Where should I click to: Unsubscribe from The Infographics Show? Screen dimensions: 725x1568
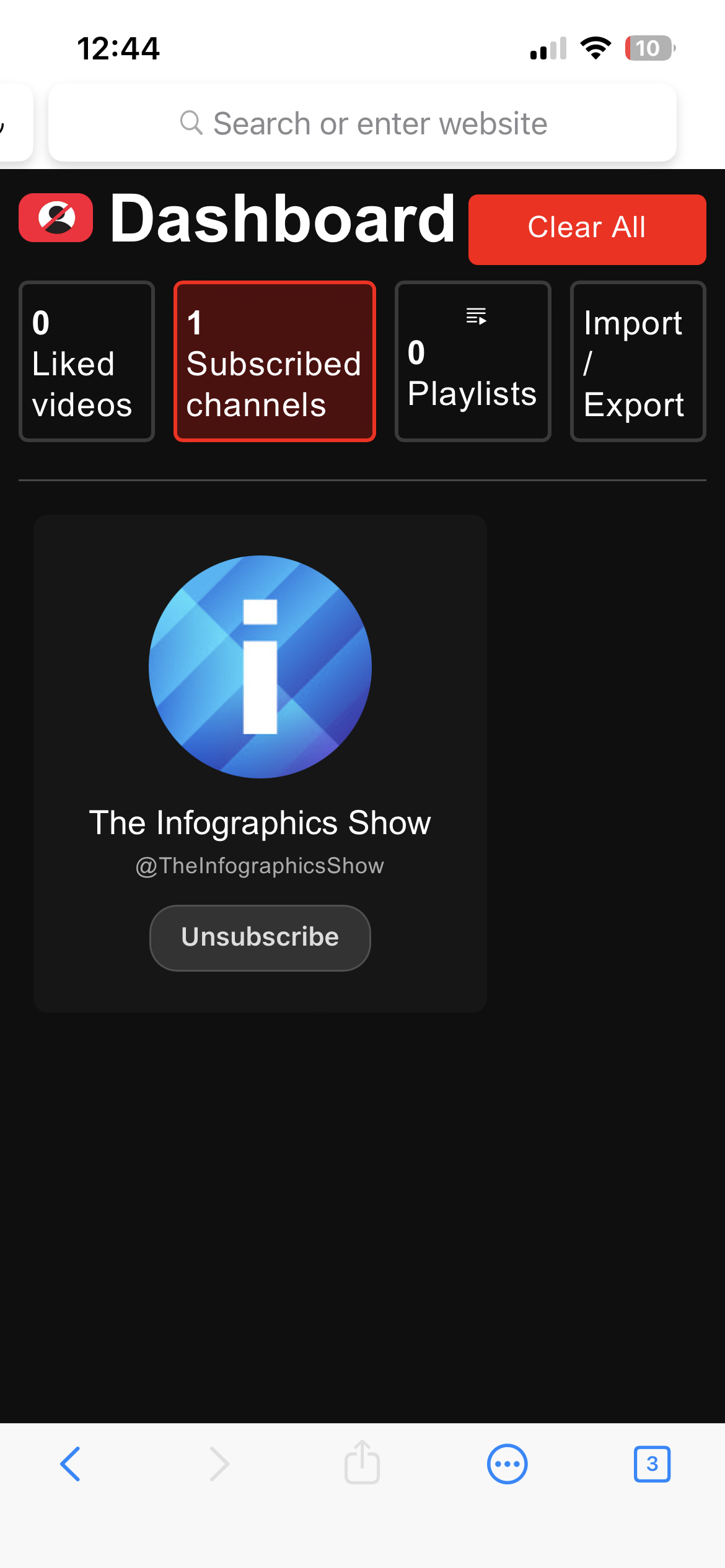coord(260,938)
